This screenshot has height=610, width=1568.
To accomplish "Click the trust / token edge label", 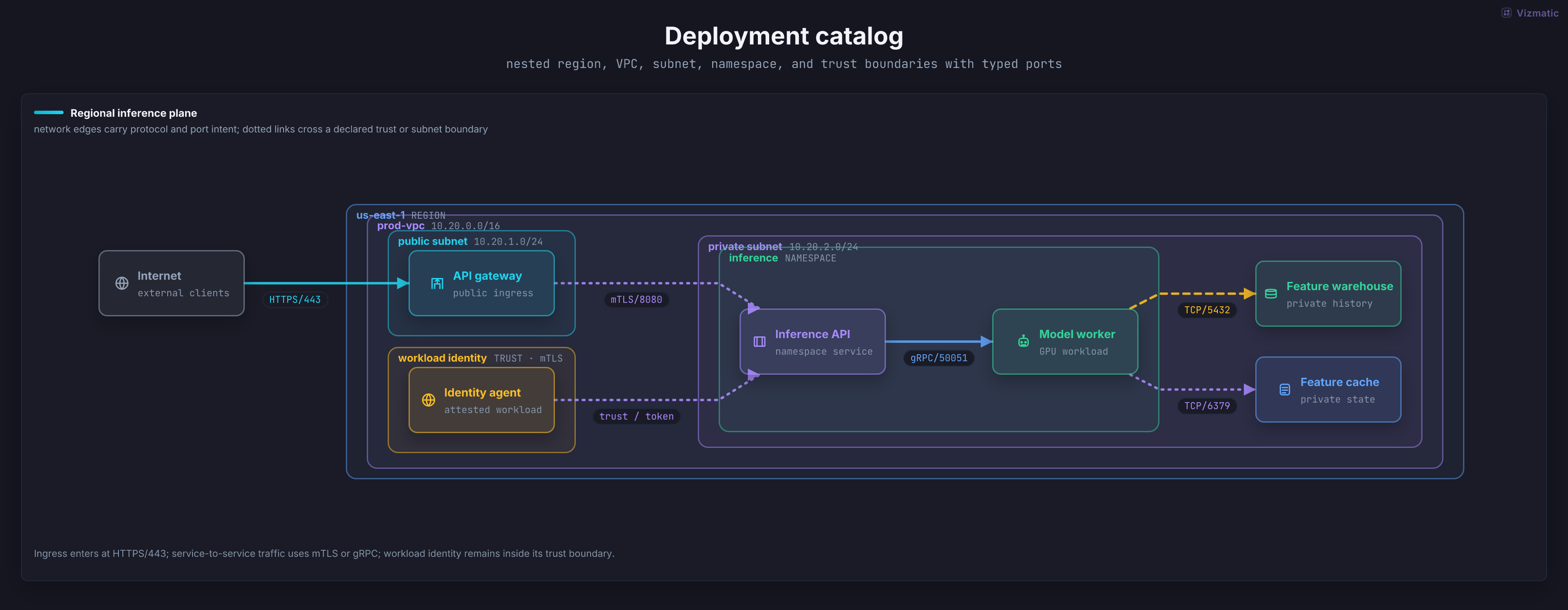I will [x=636, y=417].
